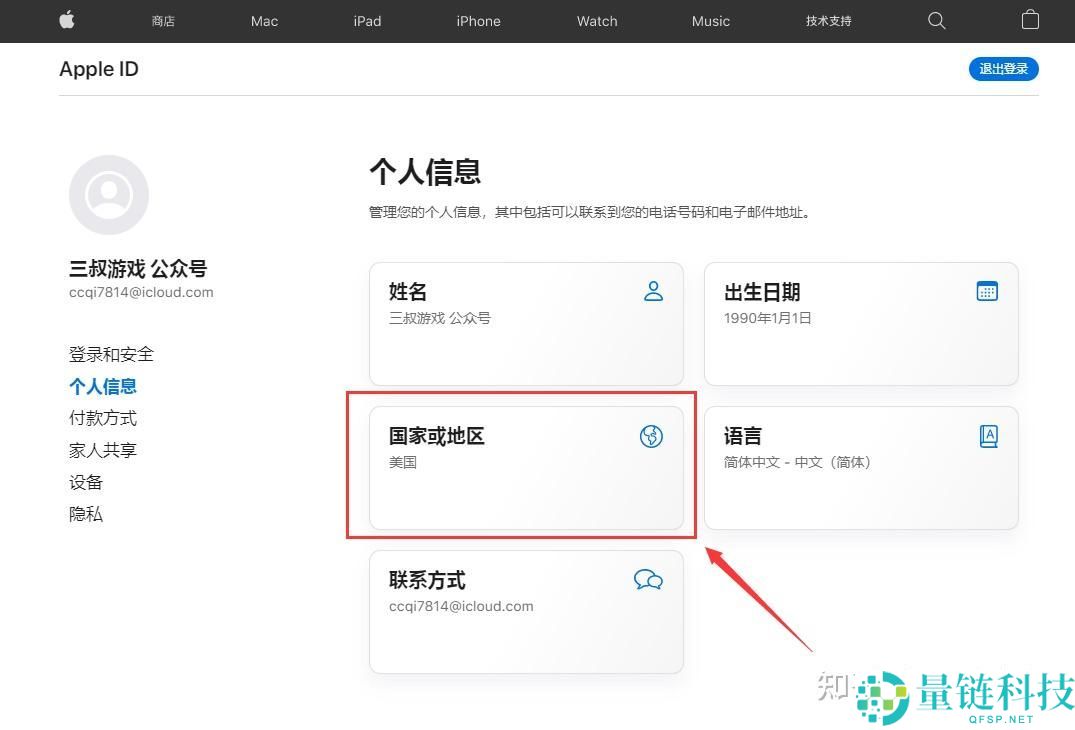Click the globe icon on the 国家或地区 card
The image size is (1075, 730).
click(x=651, y=436)
